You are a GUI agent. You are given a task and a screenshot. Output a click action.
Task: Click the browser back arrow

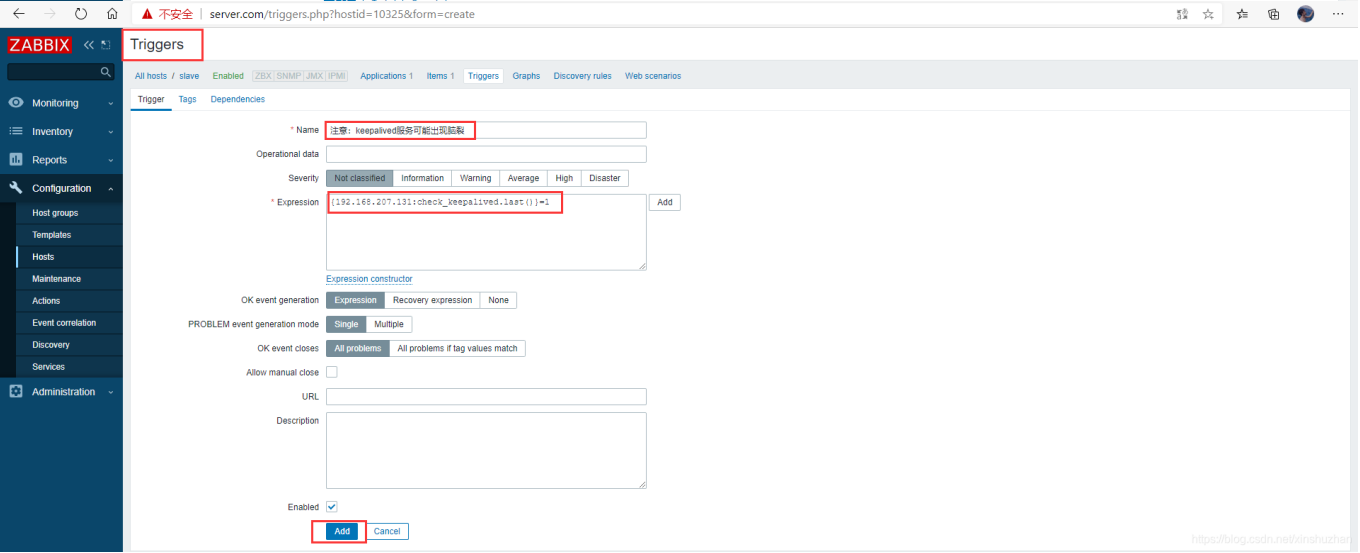coord(18,14)
